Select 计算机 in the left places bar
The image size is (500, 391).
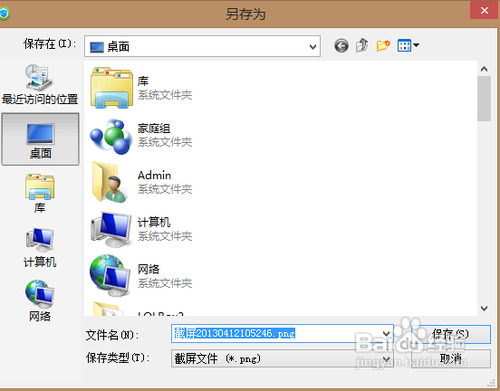click(40, 248)
